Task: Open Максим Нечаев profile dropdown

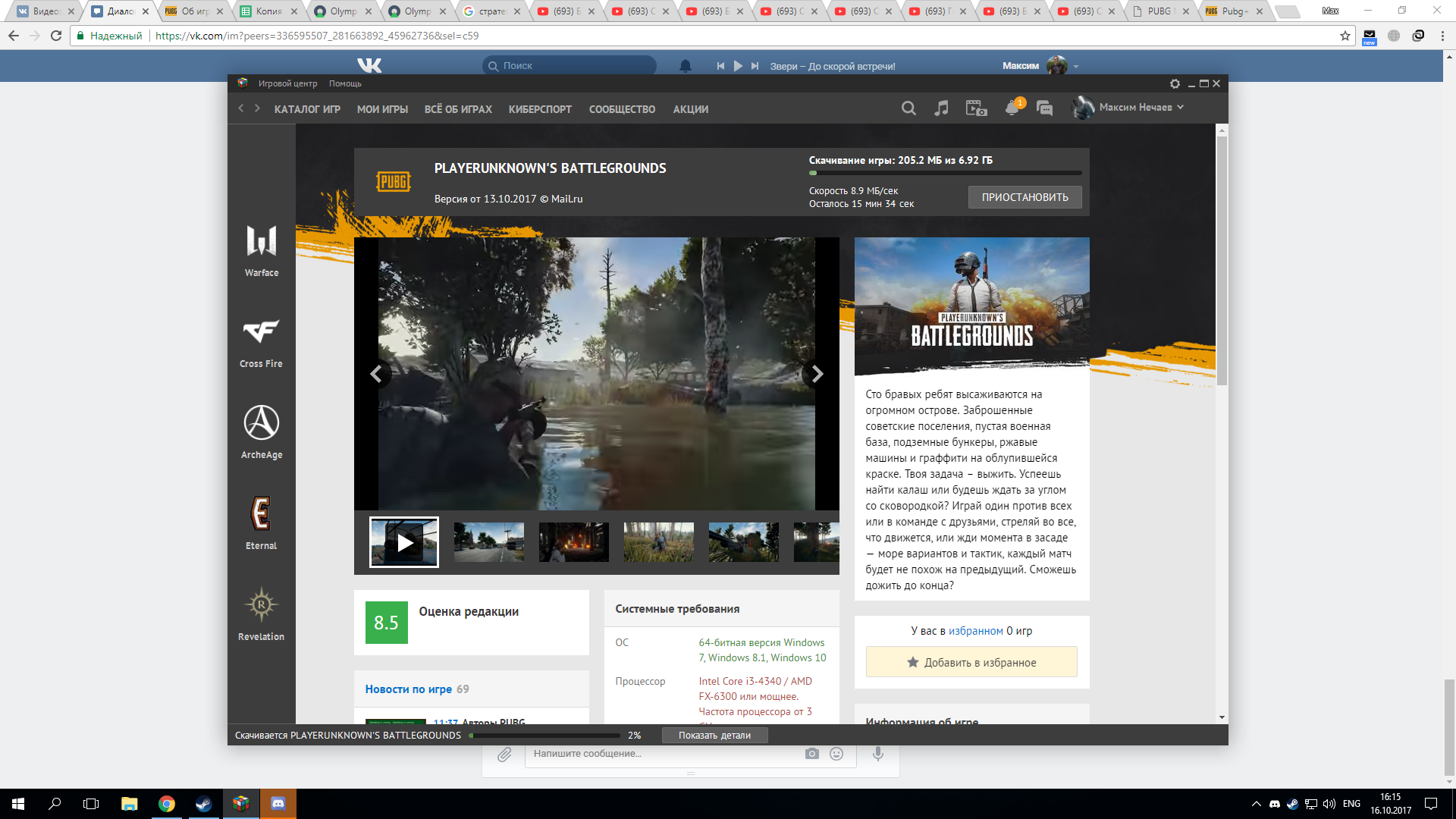Action: coord(1128,108)
